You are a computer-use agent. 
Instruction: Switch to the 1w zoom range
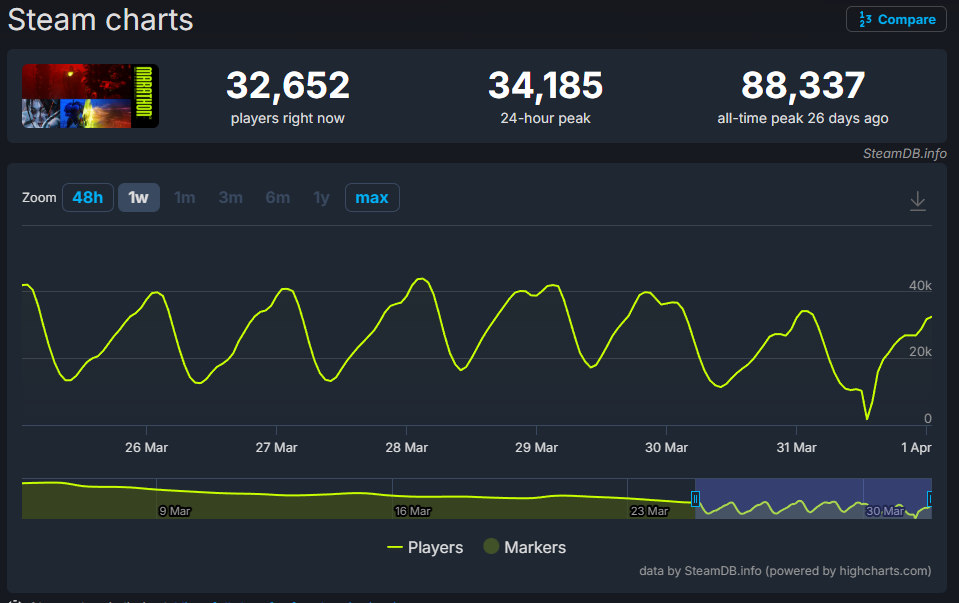(x=136, y=197)
